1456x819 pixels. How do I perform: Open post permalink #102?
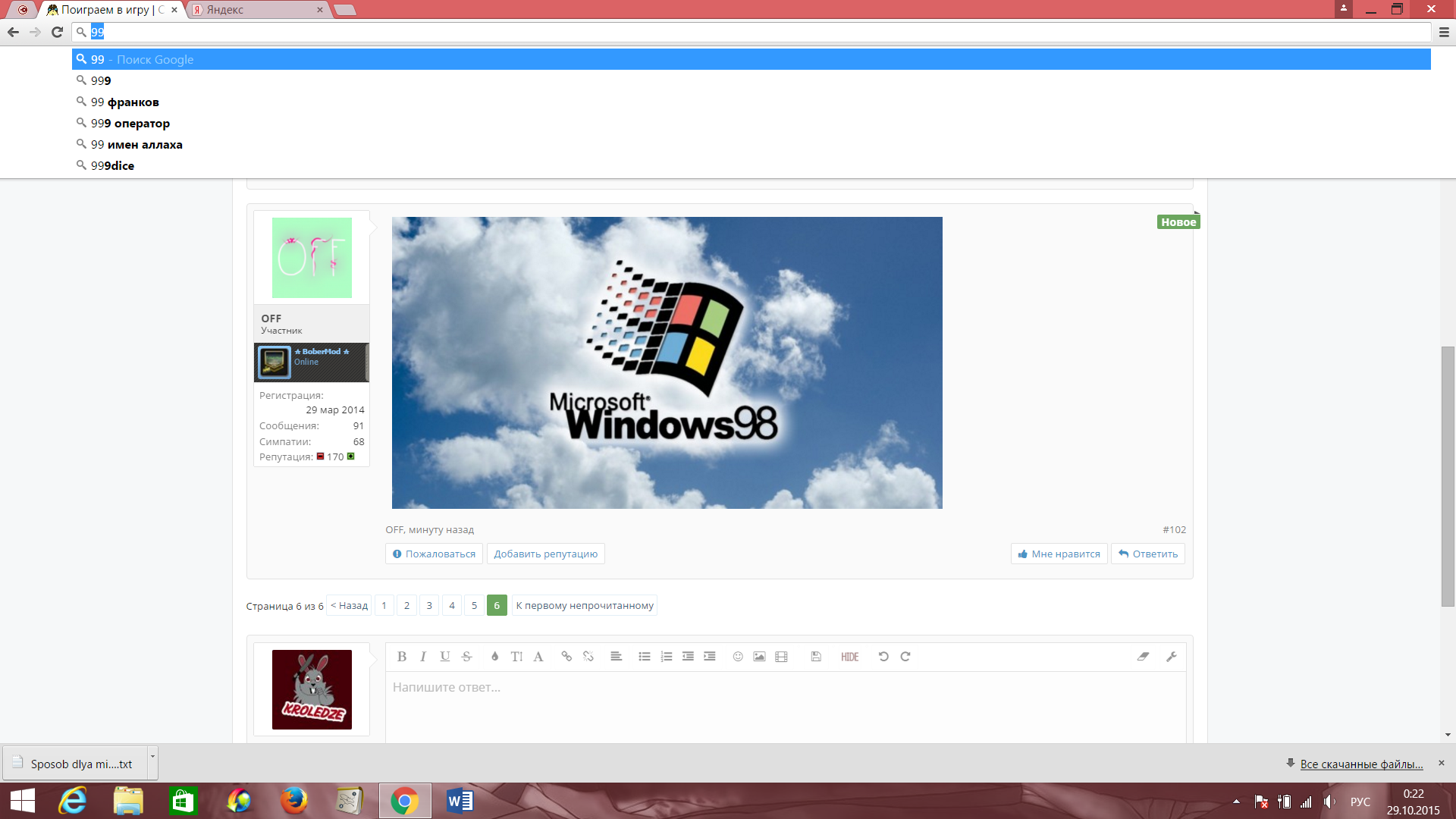(x=1175, y=529)
